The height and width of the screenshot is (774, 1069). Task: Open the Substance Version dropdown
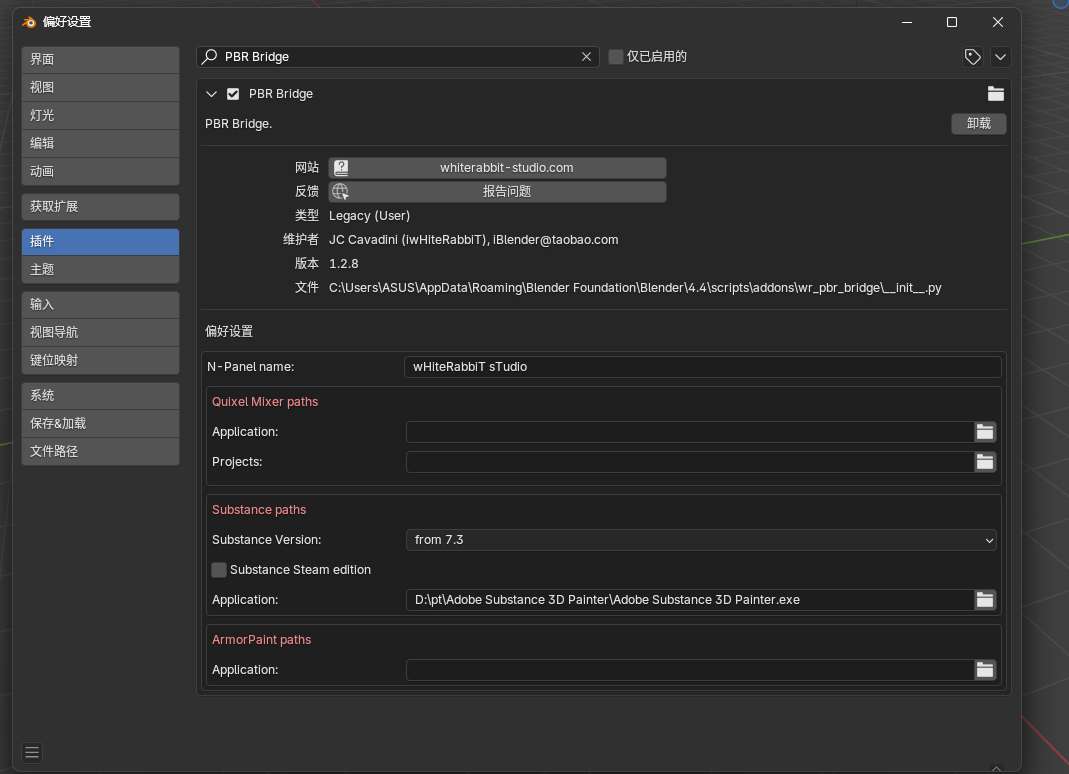[x=701, y=539]
